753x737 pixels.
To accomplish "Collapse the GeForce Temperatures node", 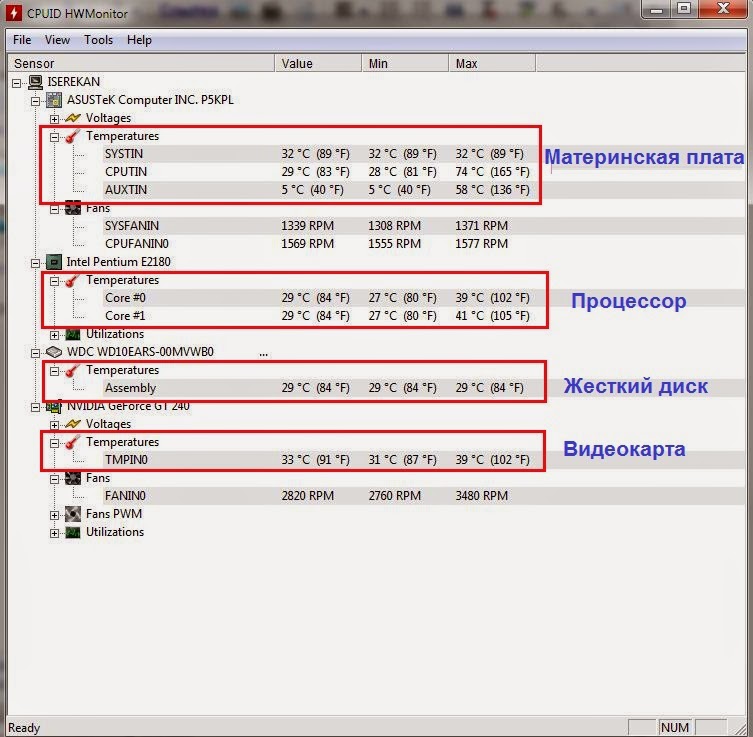I will pos(54,443).
